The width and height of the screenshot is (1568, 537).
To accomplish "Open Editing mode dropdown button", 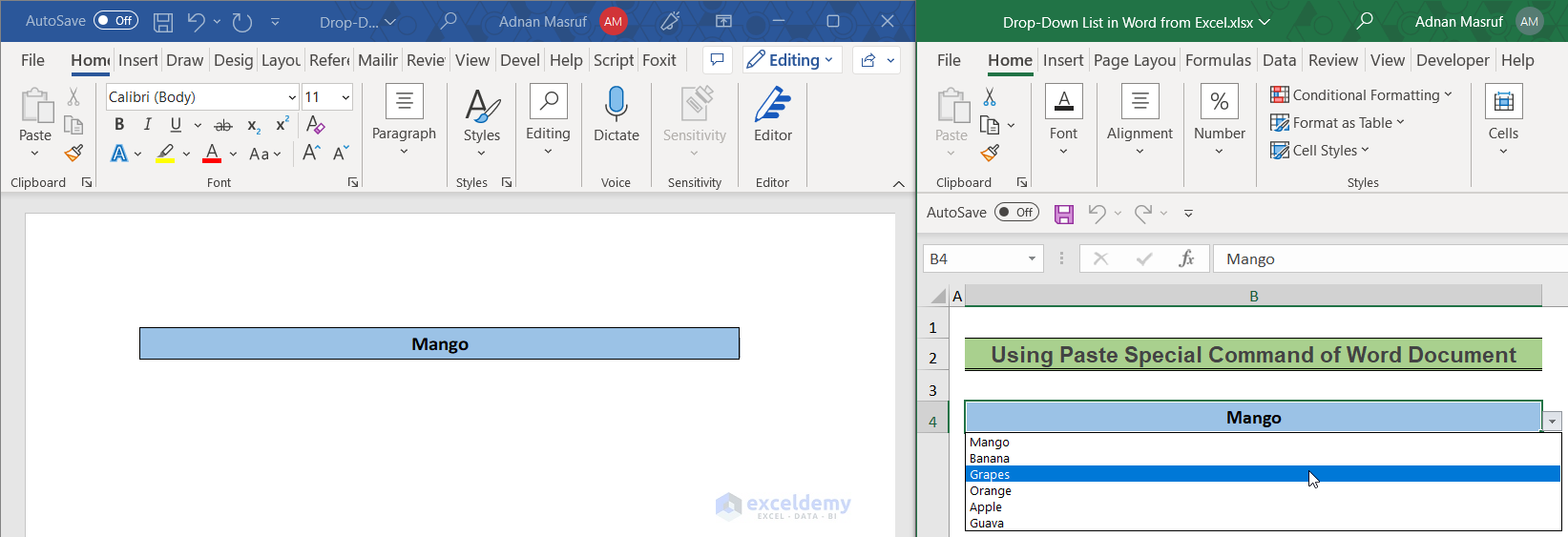I will 792,60.
